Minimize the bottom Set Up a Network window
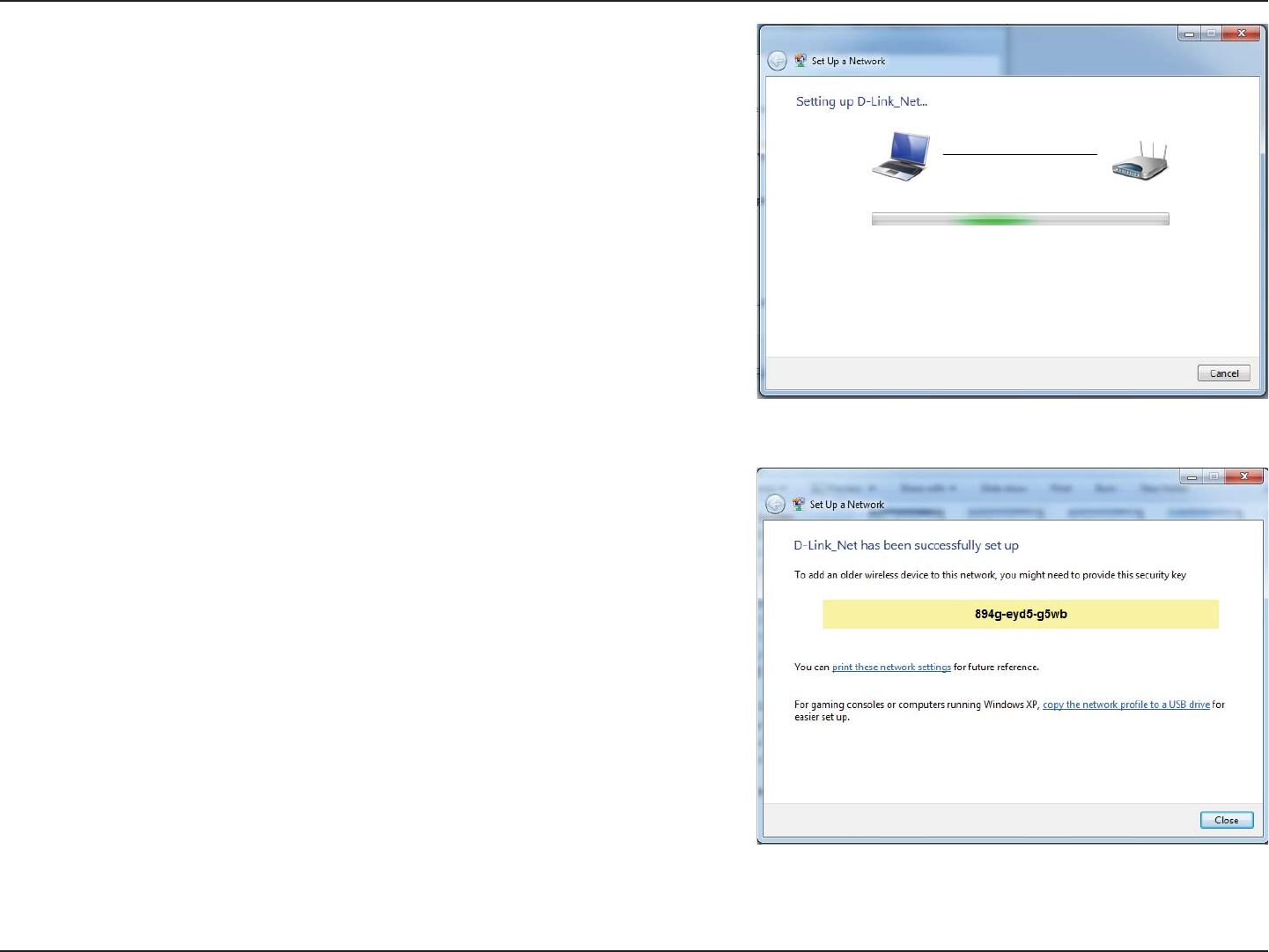This screenshot has width=1269, height=952. (x=1192, y=476)
